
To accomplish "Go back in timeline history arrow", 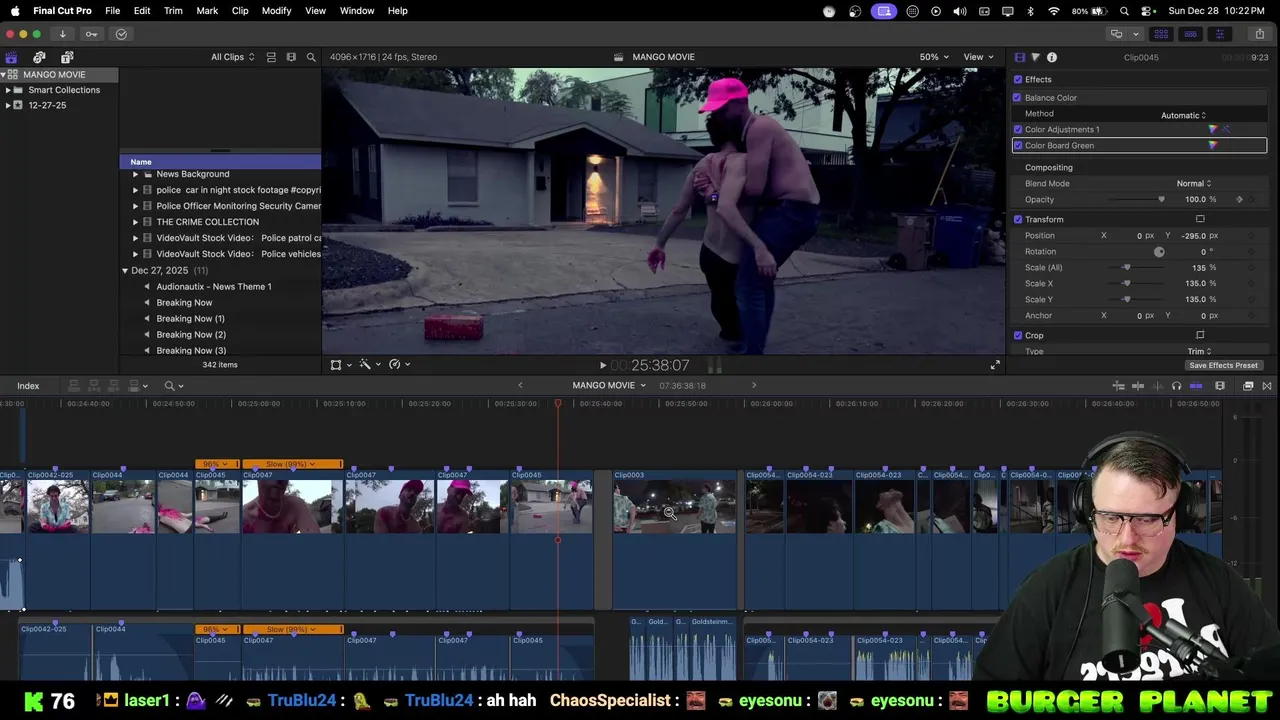I will [520, 385].
